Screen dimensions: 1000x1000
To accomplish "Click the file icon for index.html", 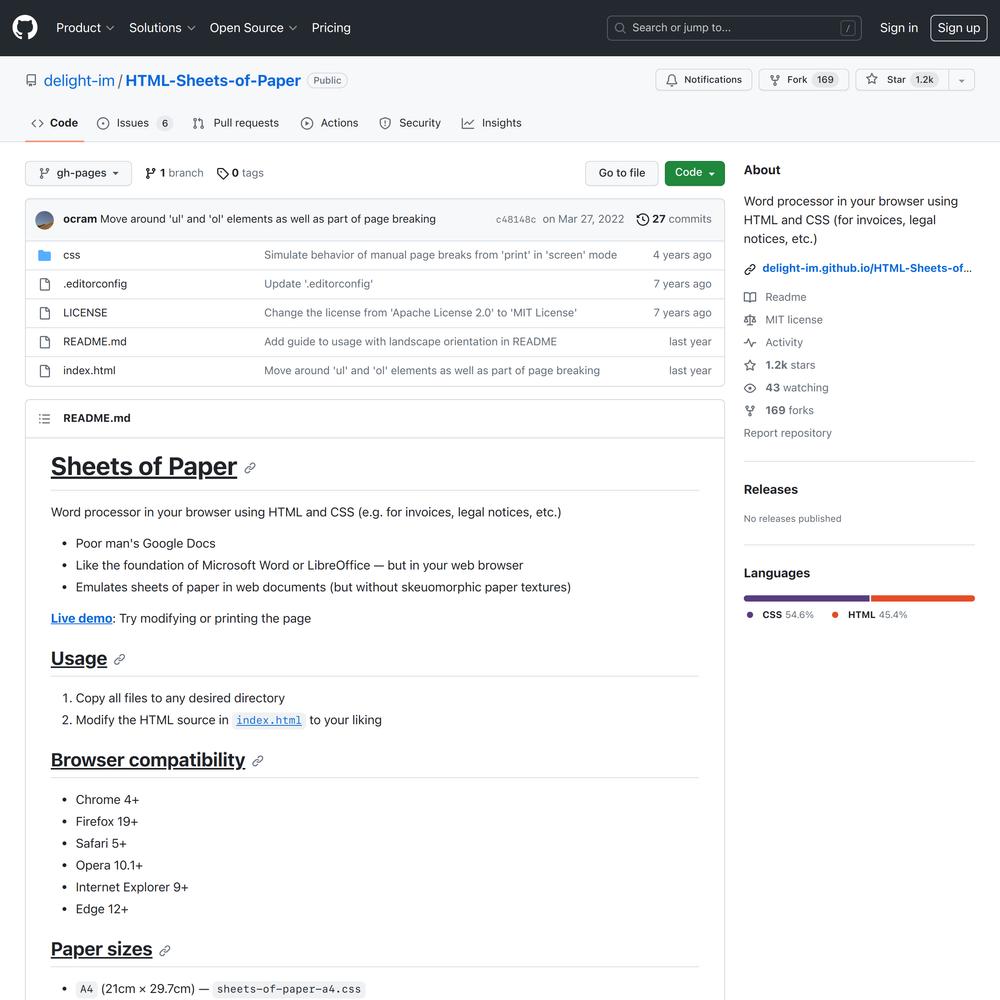I will click(45, 371).
